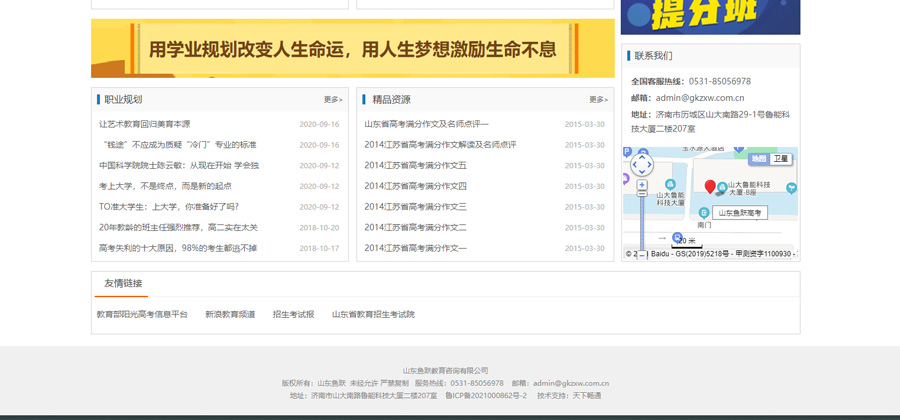
Task: Zoom in the map with the plus button
Action: pos(642,185)
